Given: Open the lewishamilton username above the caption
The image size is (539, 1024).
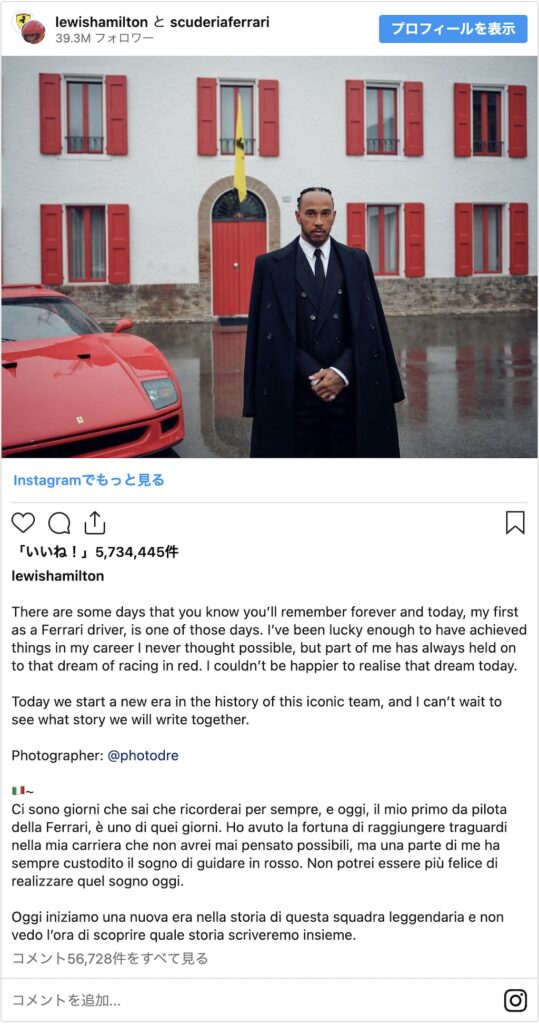Looking at the screenshot, I should (x=57, y=576).
